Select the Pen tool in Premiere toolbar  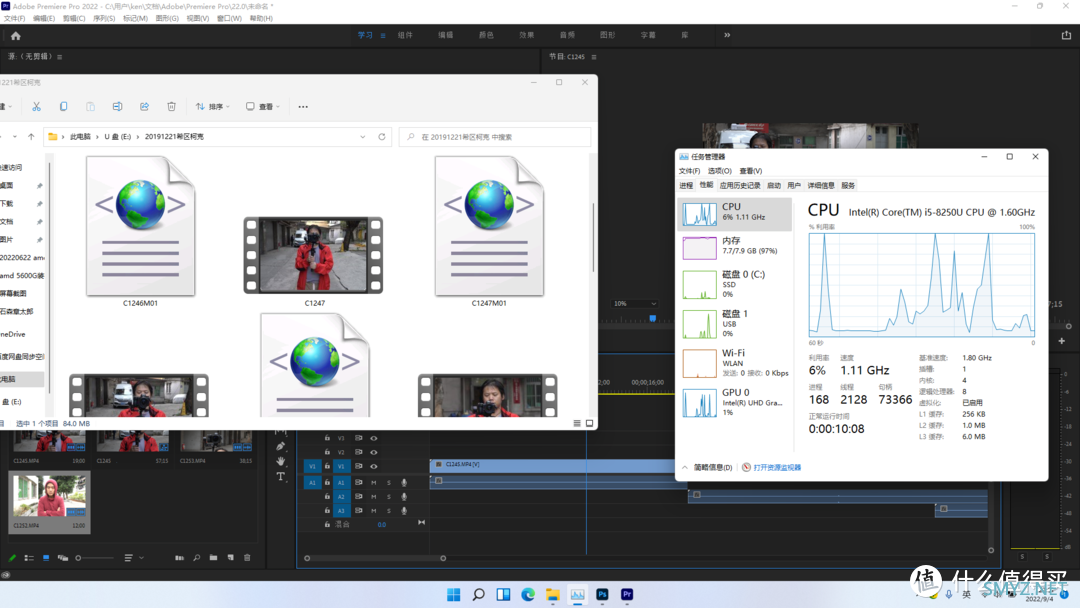coord(280,446)
